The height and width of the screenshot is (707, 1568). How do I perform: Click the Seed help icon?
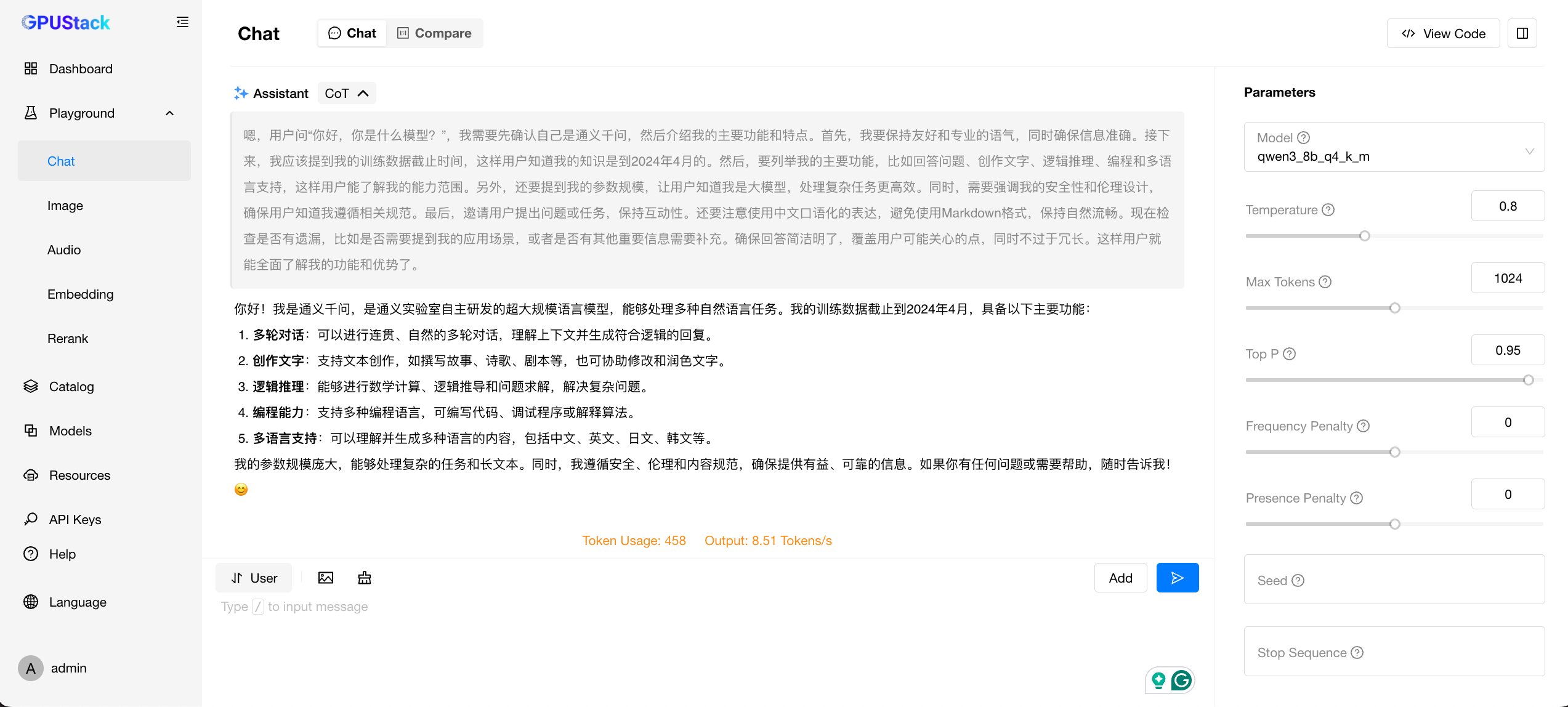tap(1298, 581)
